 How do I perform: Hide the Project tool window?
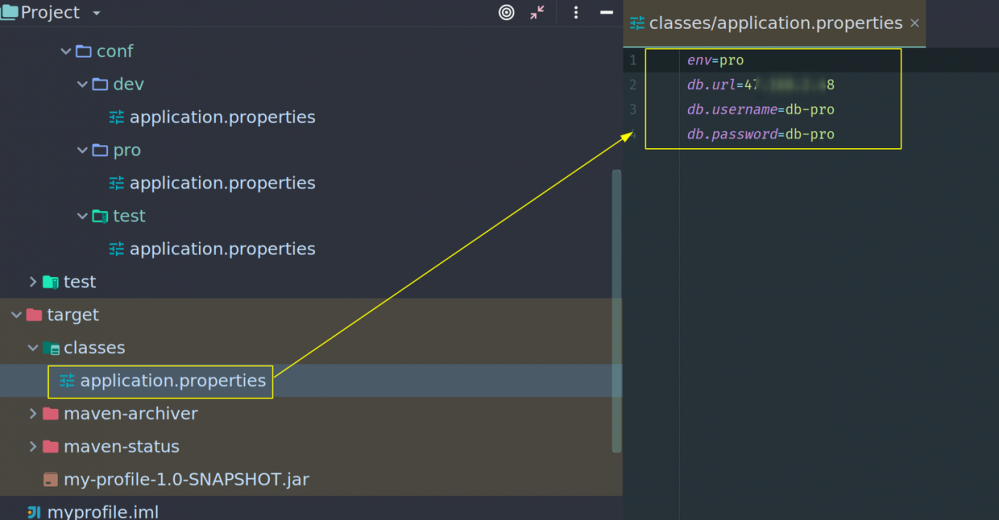[606, 13]
